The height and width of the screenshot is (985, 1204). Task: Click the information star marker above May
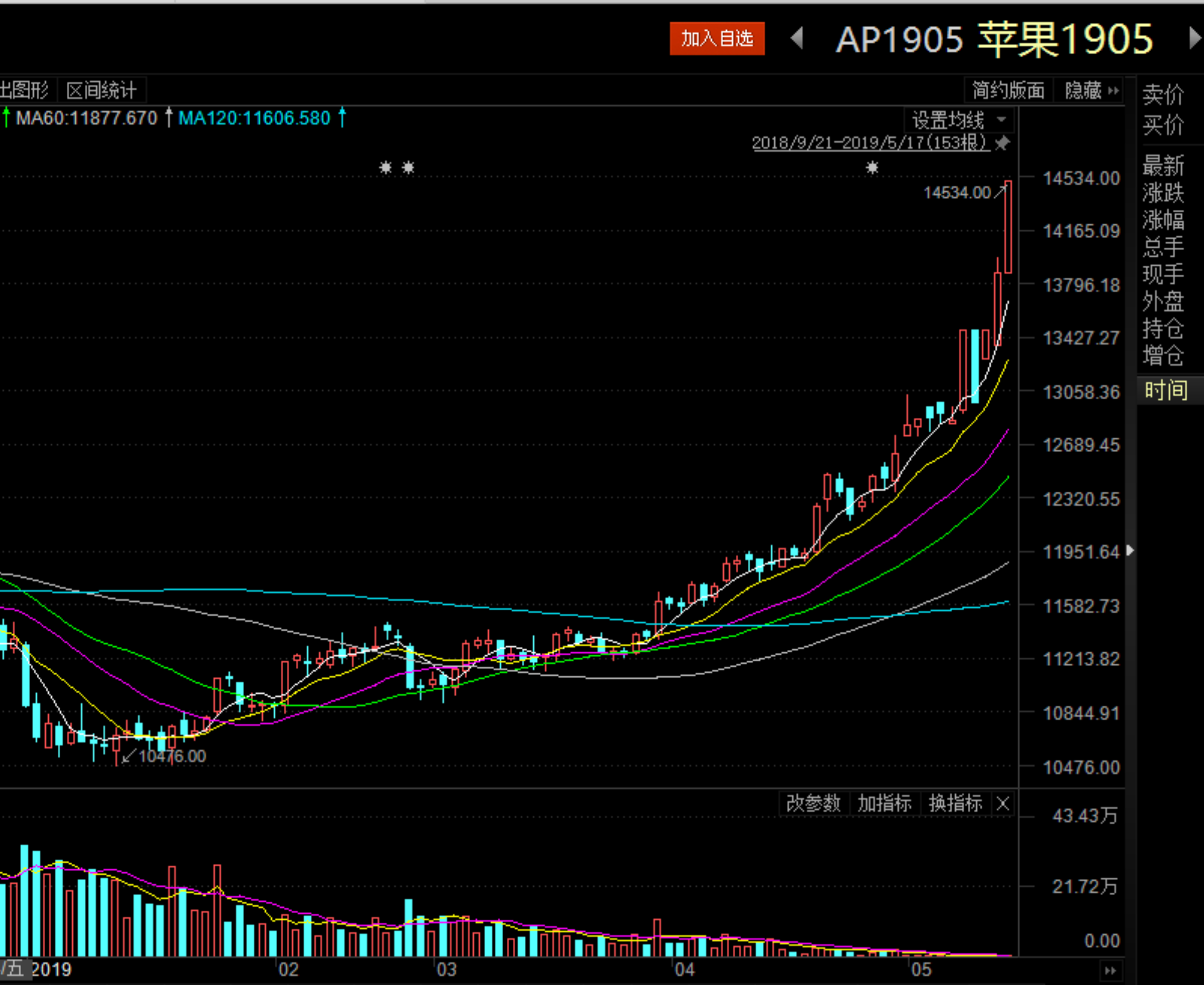click(x=872, y=168)
